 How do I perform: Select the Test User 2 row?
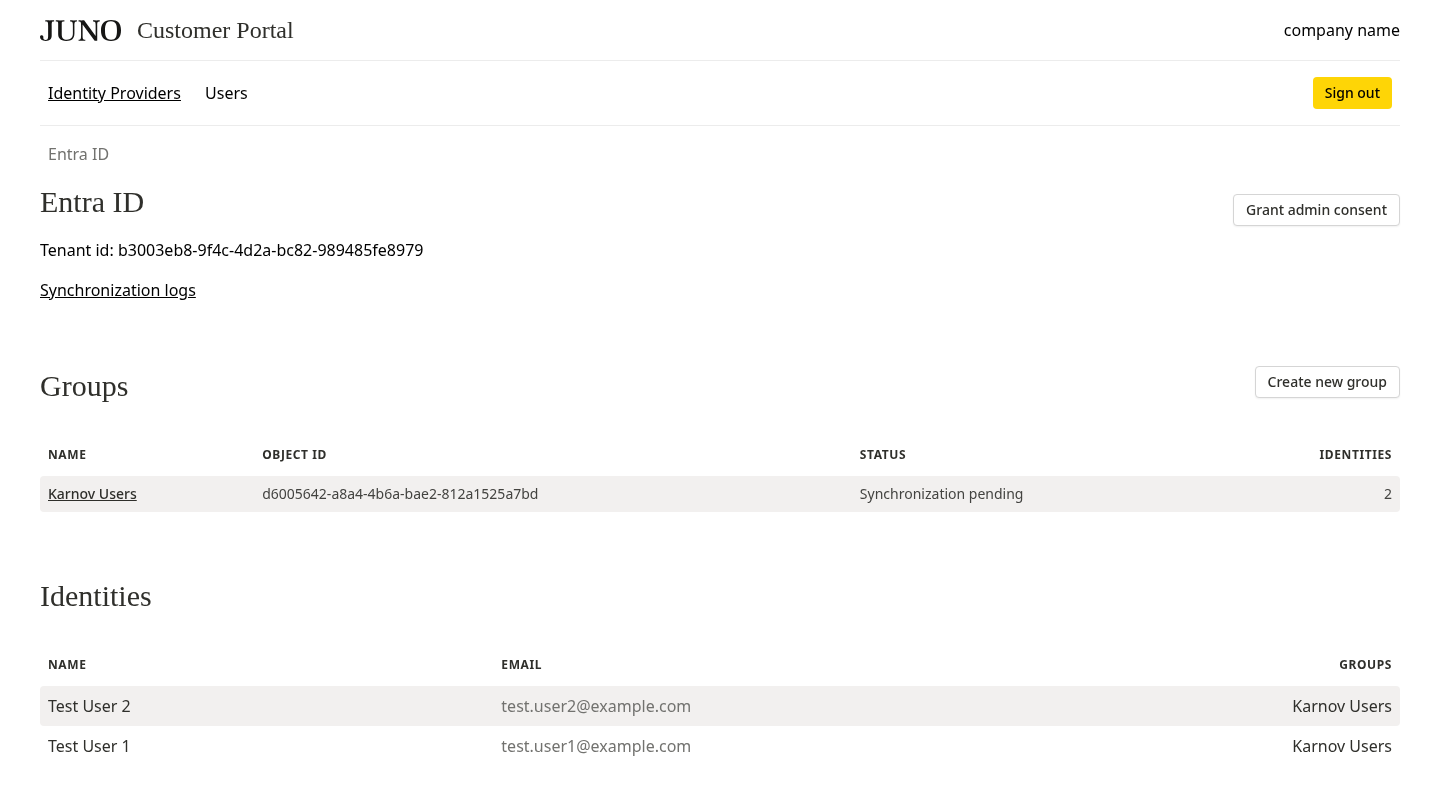tap(89, 706)
